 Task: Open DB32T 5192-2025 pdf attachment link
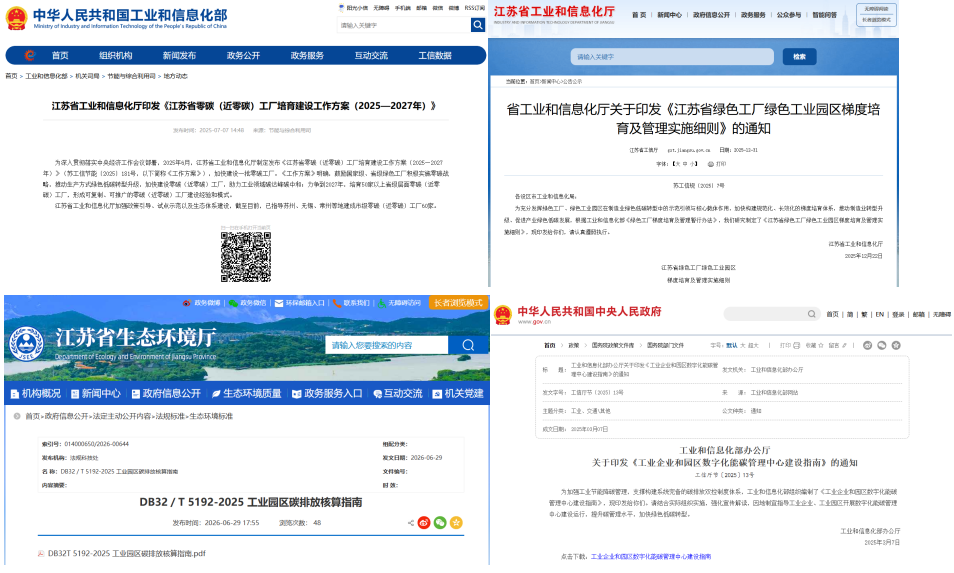(x=127, y=554)
